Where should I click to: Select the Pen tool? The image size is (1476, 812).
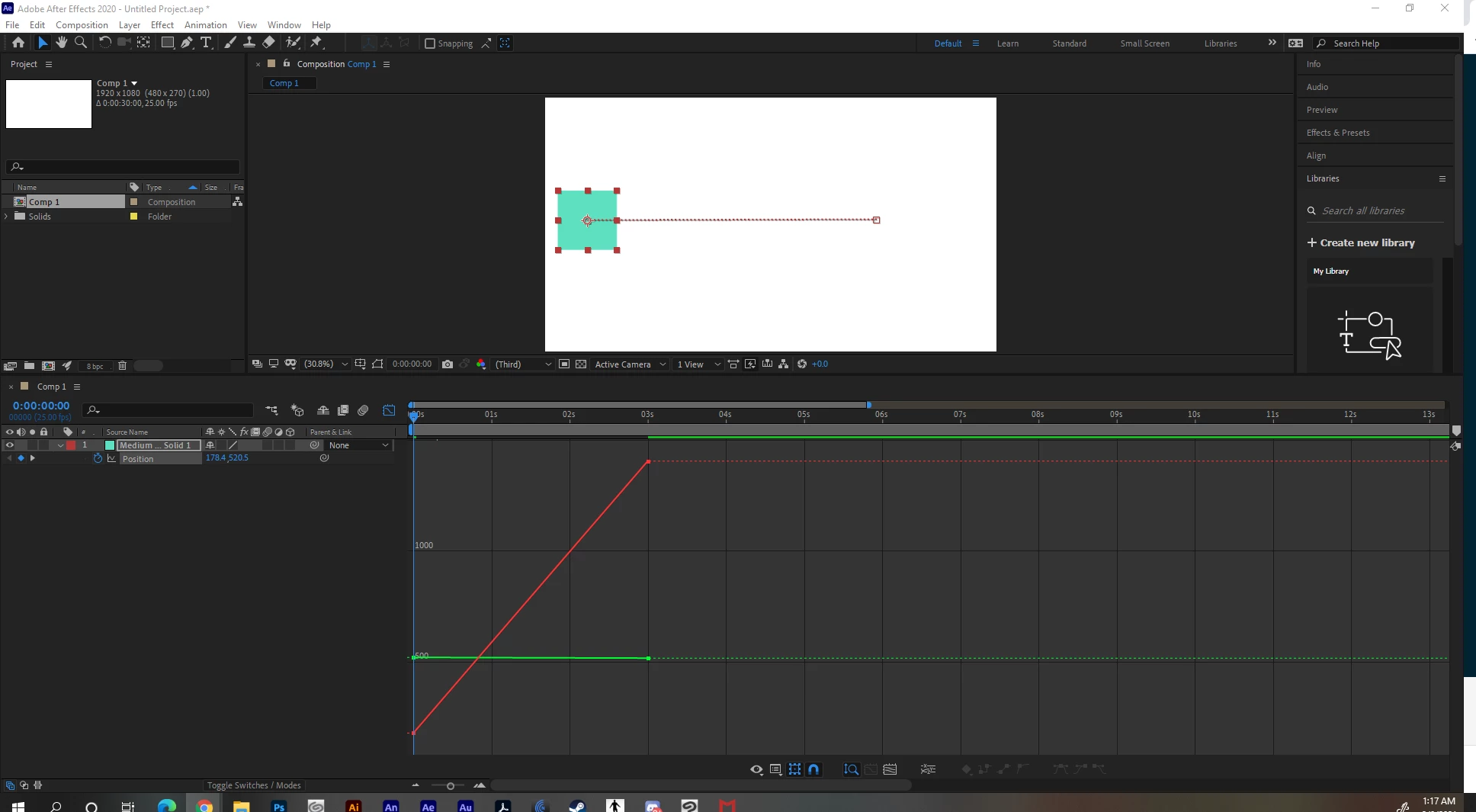pos(187,43)
